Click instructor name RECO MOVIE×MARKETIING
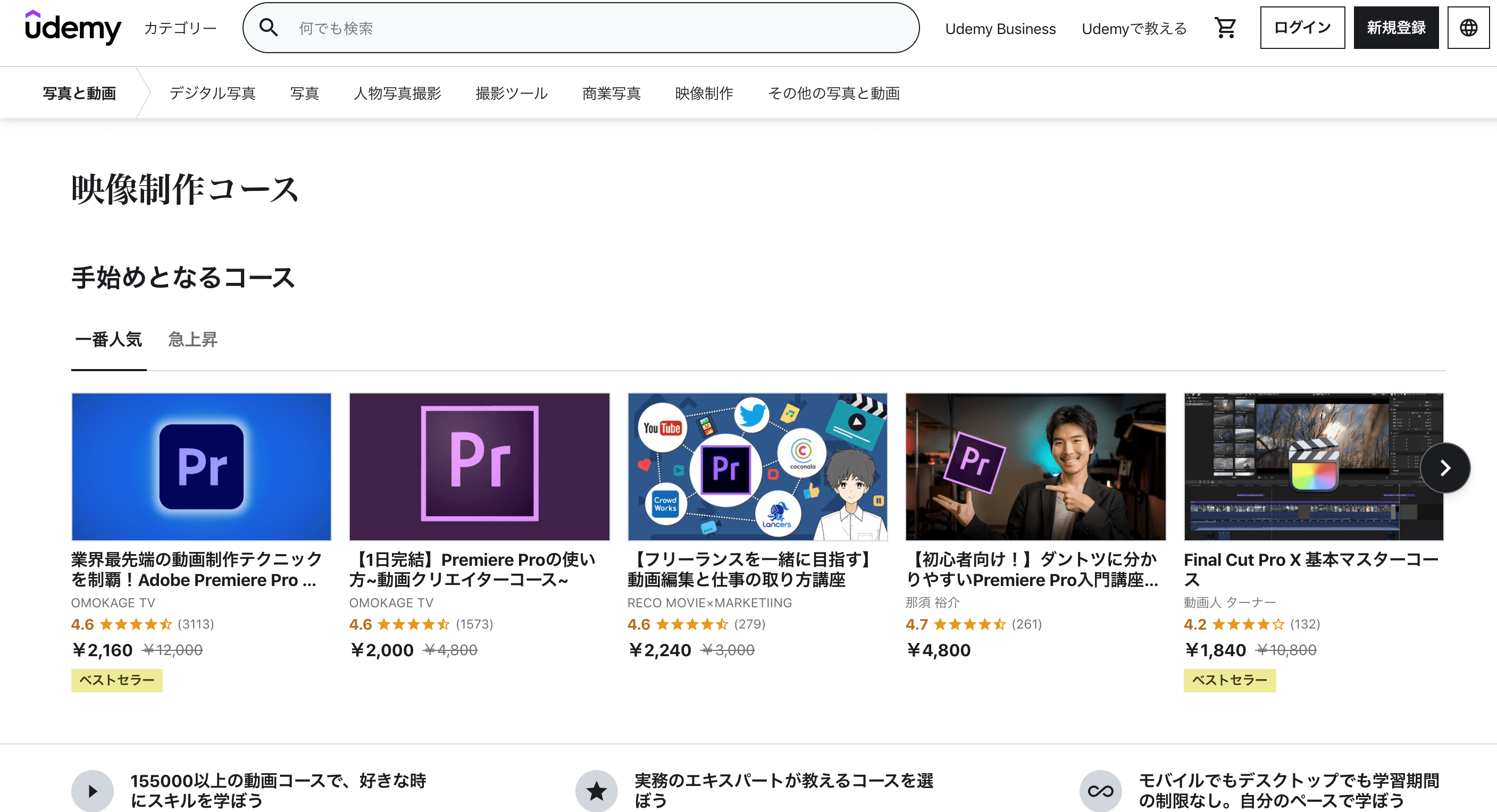1497x812 pixels. 709,602
